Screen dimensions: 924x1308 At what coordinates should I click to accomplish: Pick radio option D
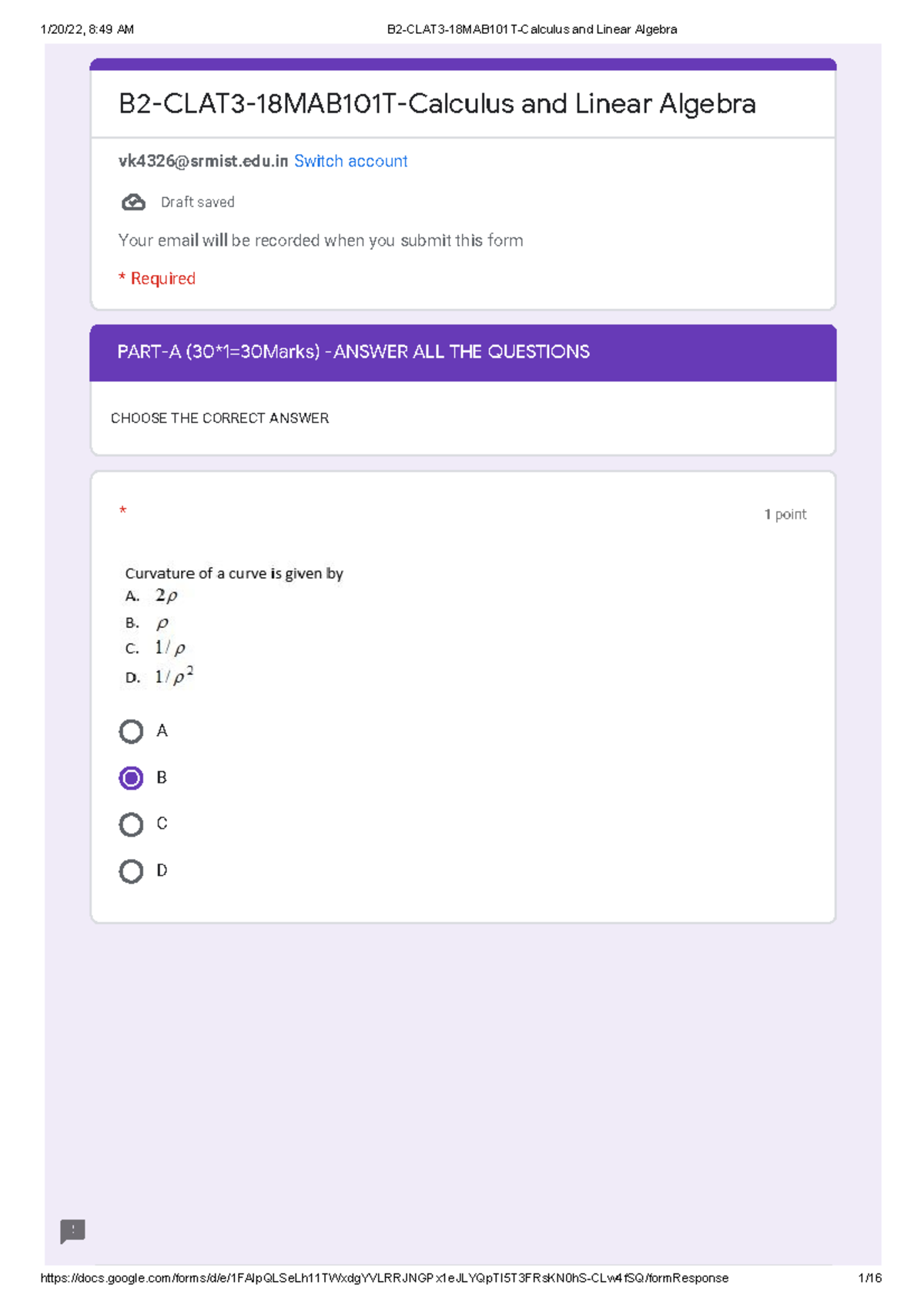[x=131, y=871]
